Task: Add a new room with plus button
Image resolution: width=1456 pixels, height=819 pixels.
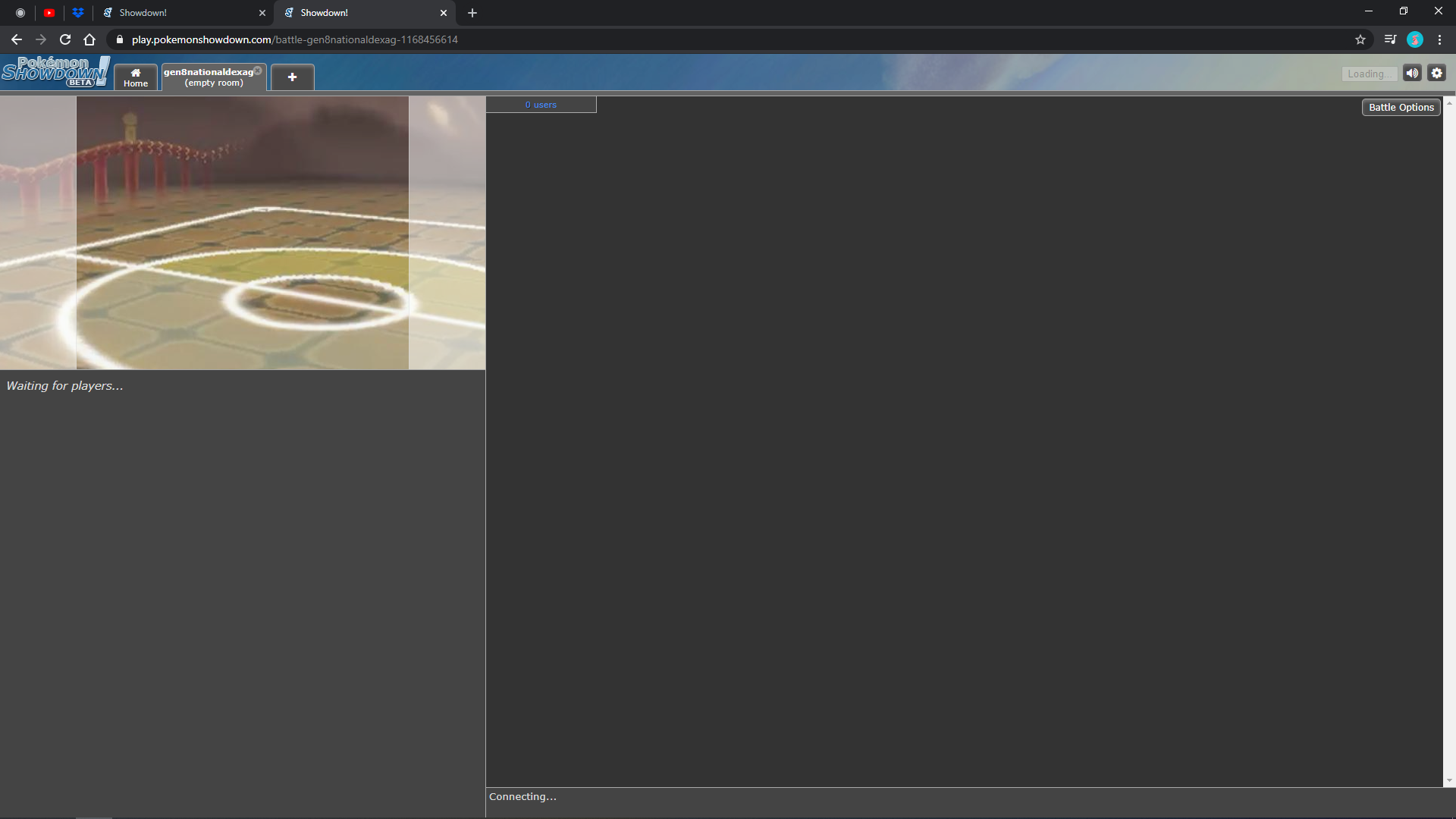Action: click(292, 77)
